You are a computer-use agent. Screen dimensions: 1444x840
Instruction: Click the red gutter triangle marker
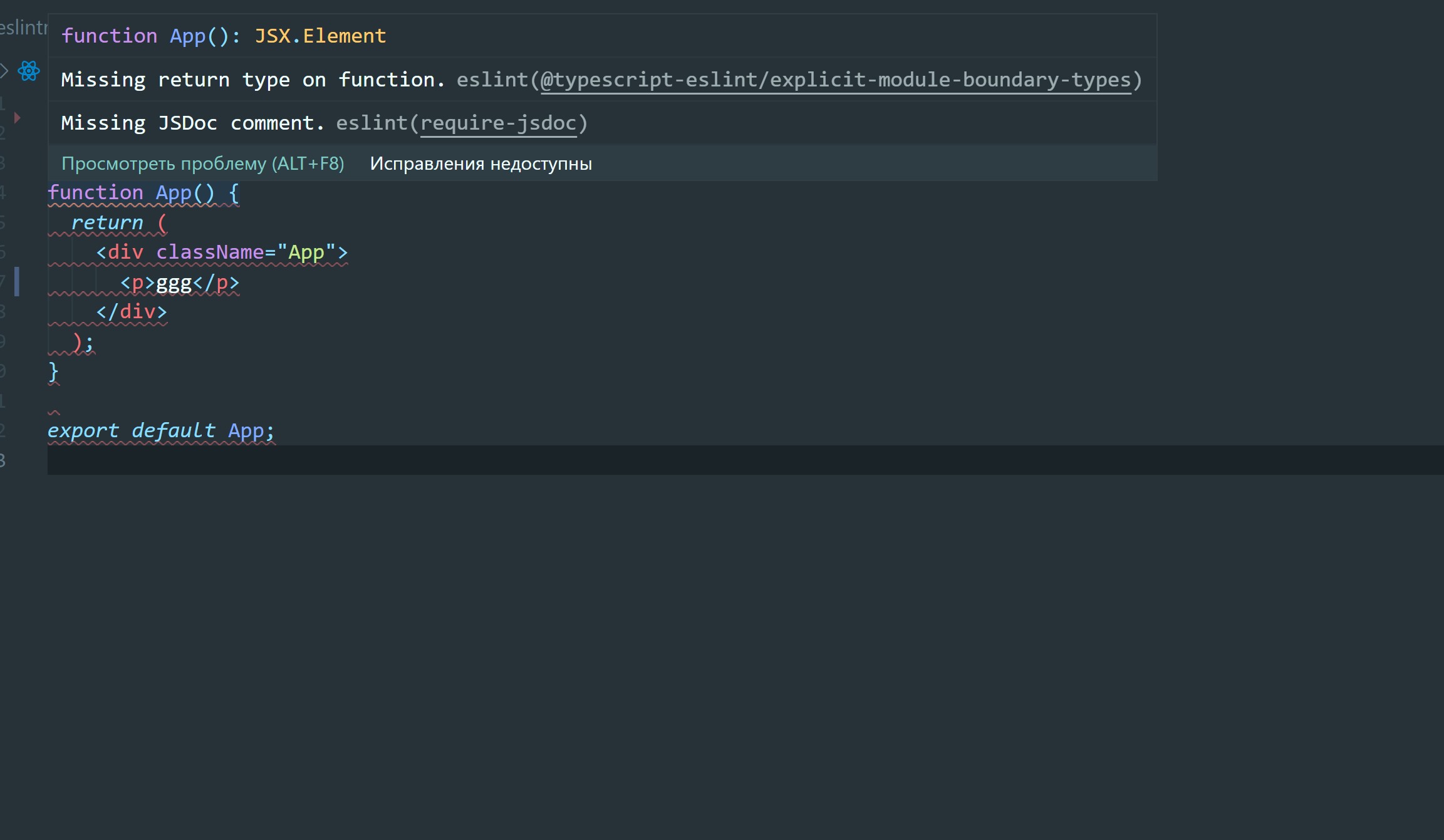(x=18, y=117)
